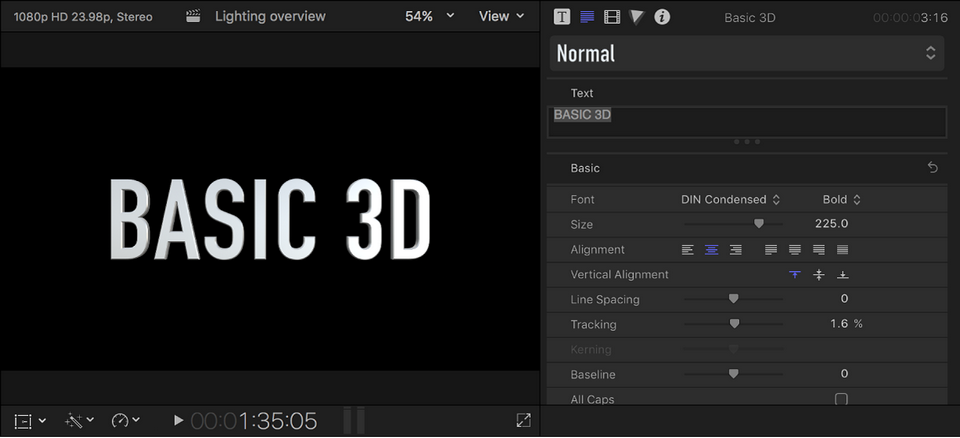The height and width of the screenshot is (438, 960).
Task: Click the Size slider handle
Action: (759, 224)
